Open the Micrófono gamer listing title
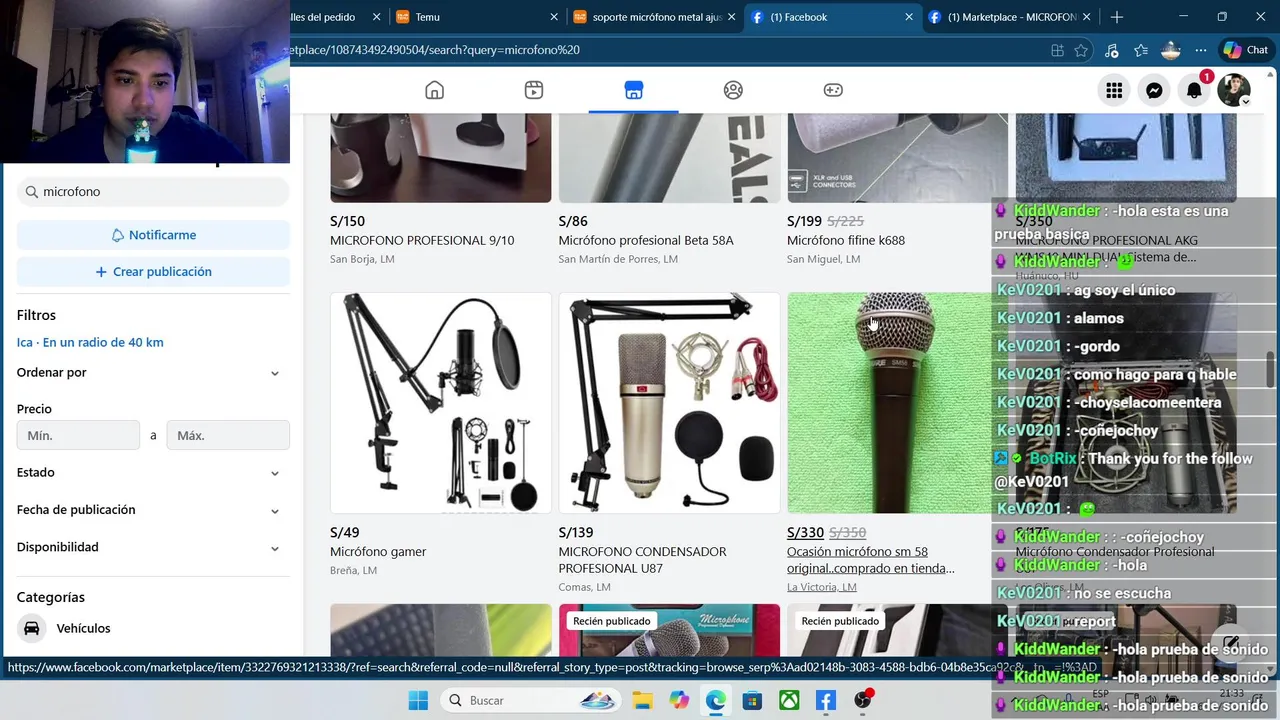 (378, 552)
